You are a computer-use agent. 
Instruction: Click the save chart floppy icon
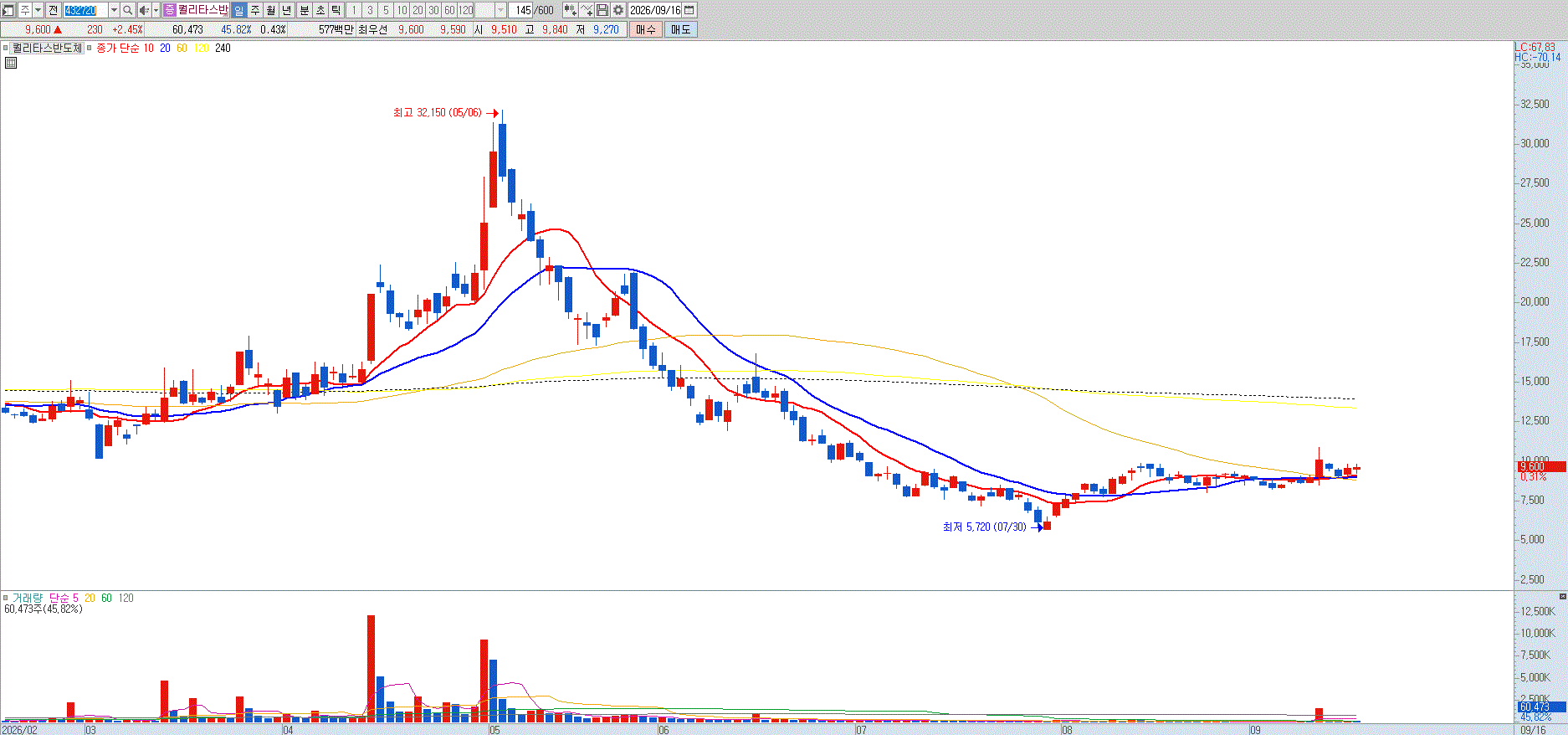(602, 10)
